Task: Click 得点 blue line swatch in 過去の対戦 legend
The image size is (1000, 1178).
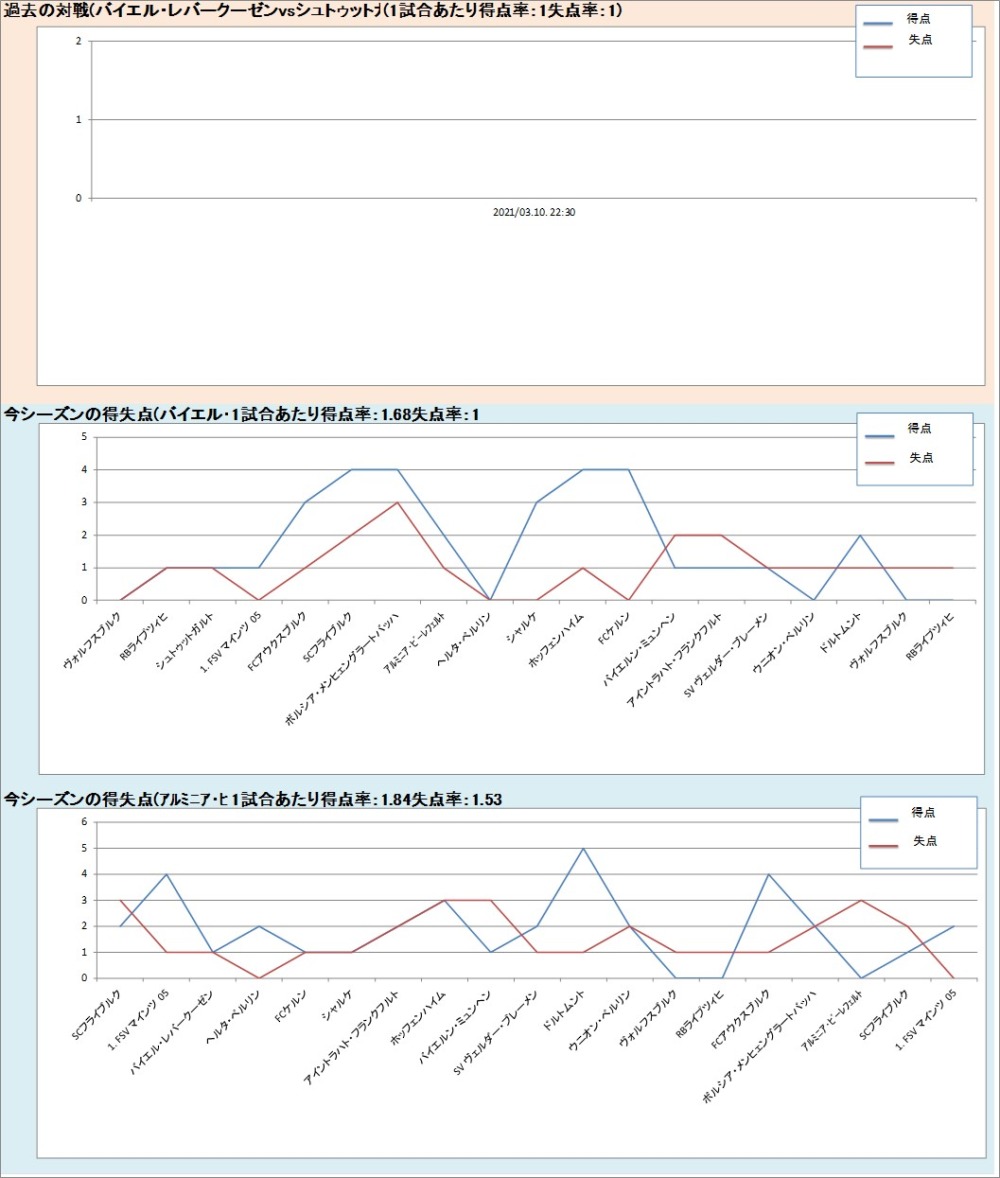Action: [x=877, y=22]
